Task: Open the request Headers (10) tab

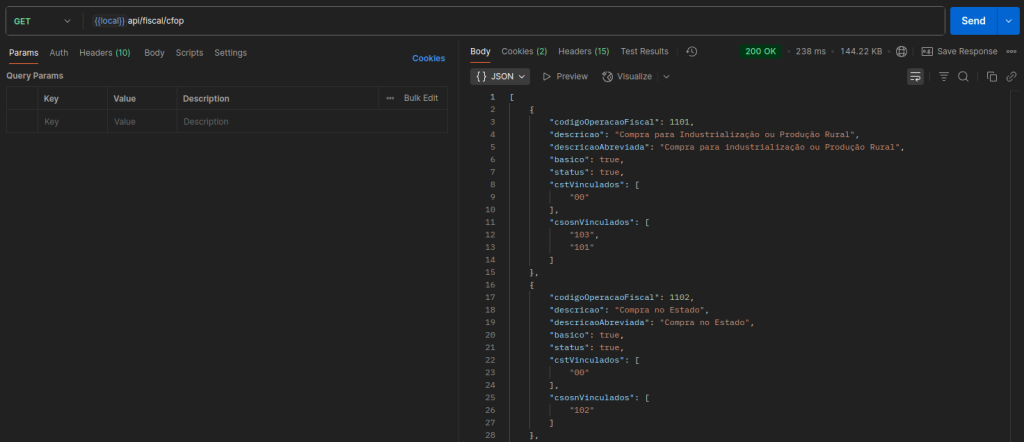Action: [x=104, y=53]
